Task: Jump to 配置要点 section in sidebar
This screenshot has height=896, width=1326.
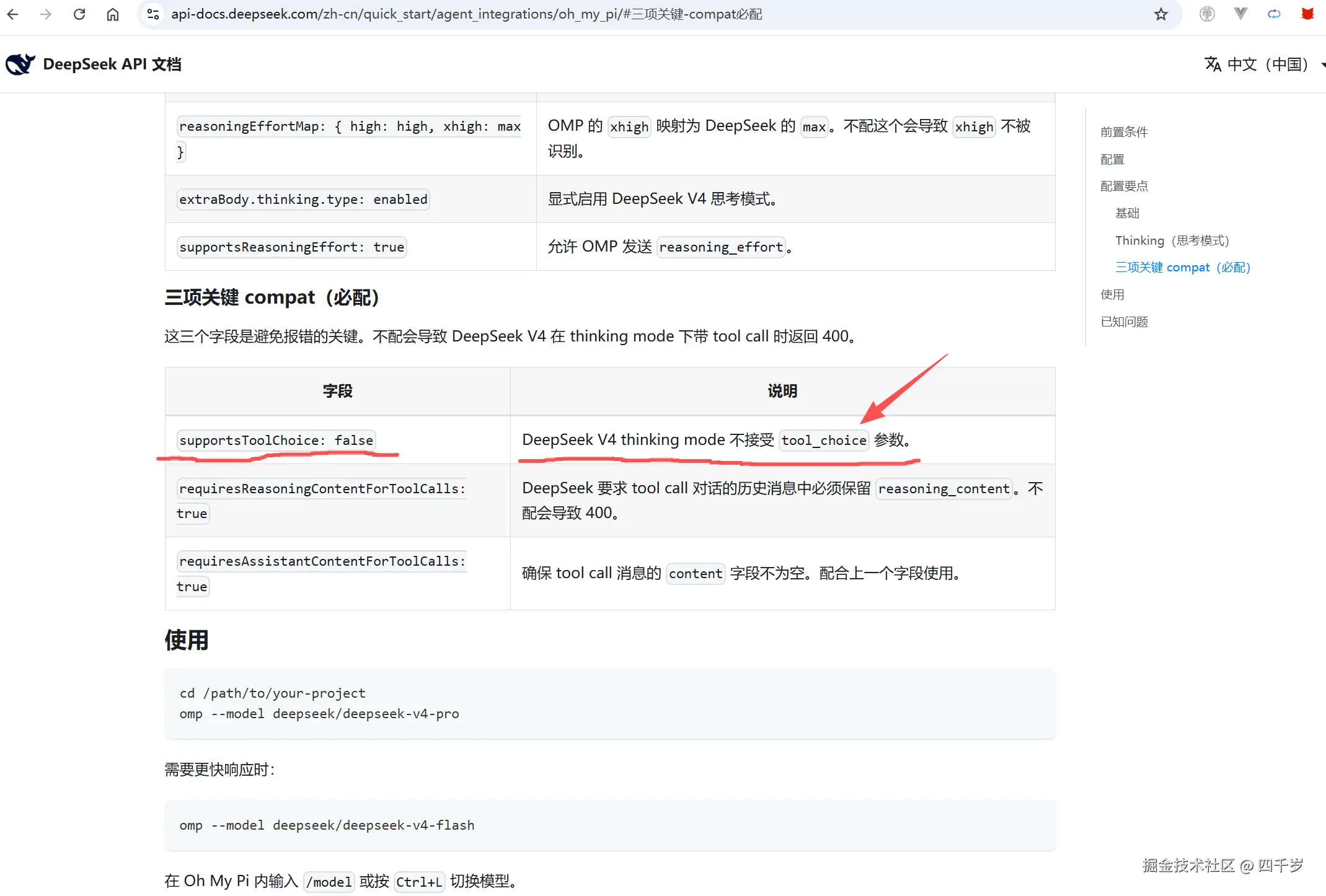Action: (x=1124, y=186)
